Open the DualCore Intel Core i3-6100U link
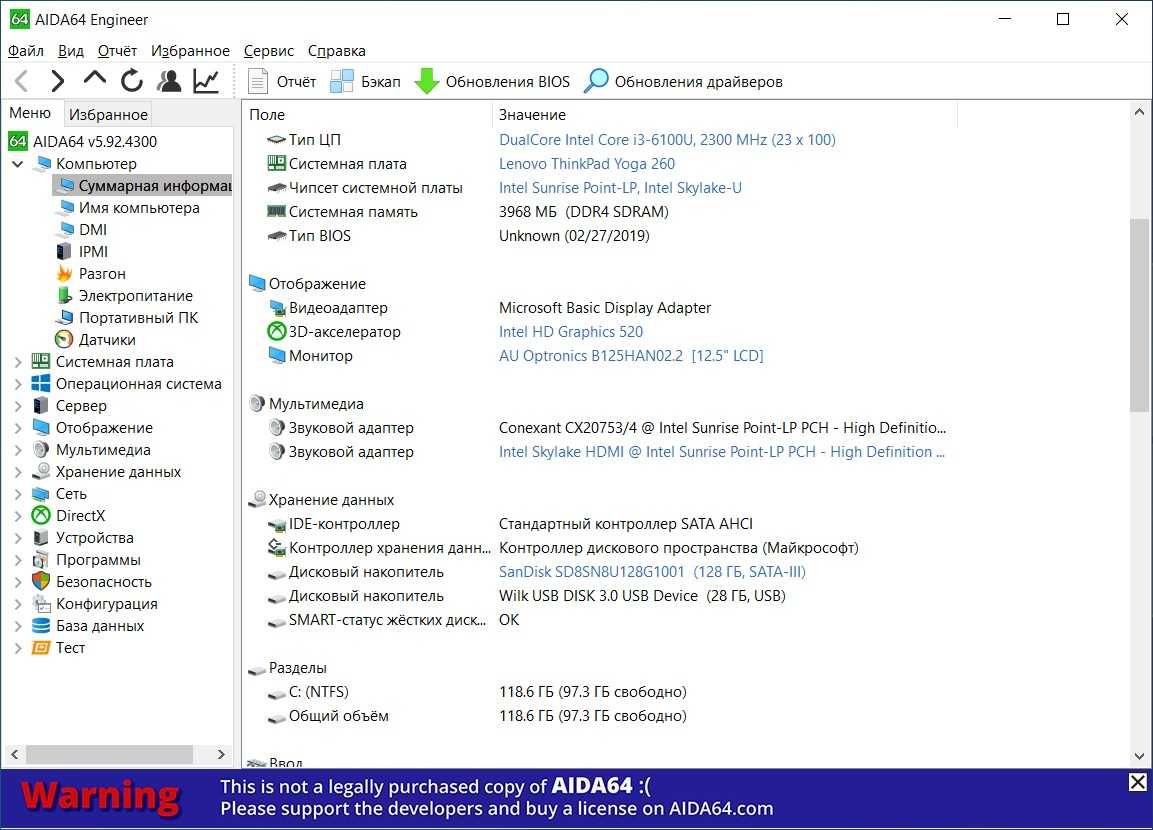This screenshot has width=1153, height=830. click(x=667, y=140)
